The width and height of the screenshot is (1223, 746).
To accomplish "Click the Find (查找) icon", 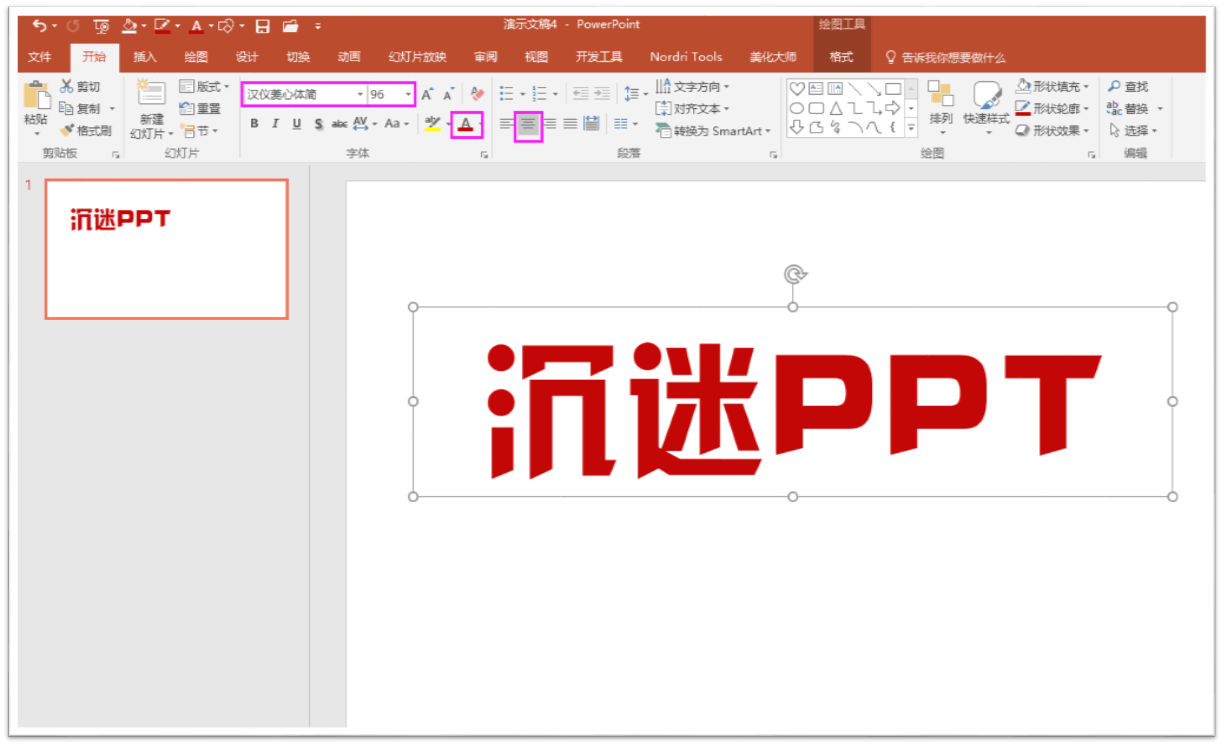I will pos(1133,86).
